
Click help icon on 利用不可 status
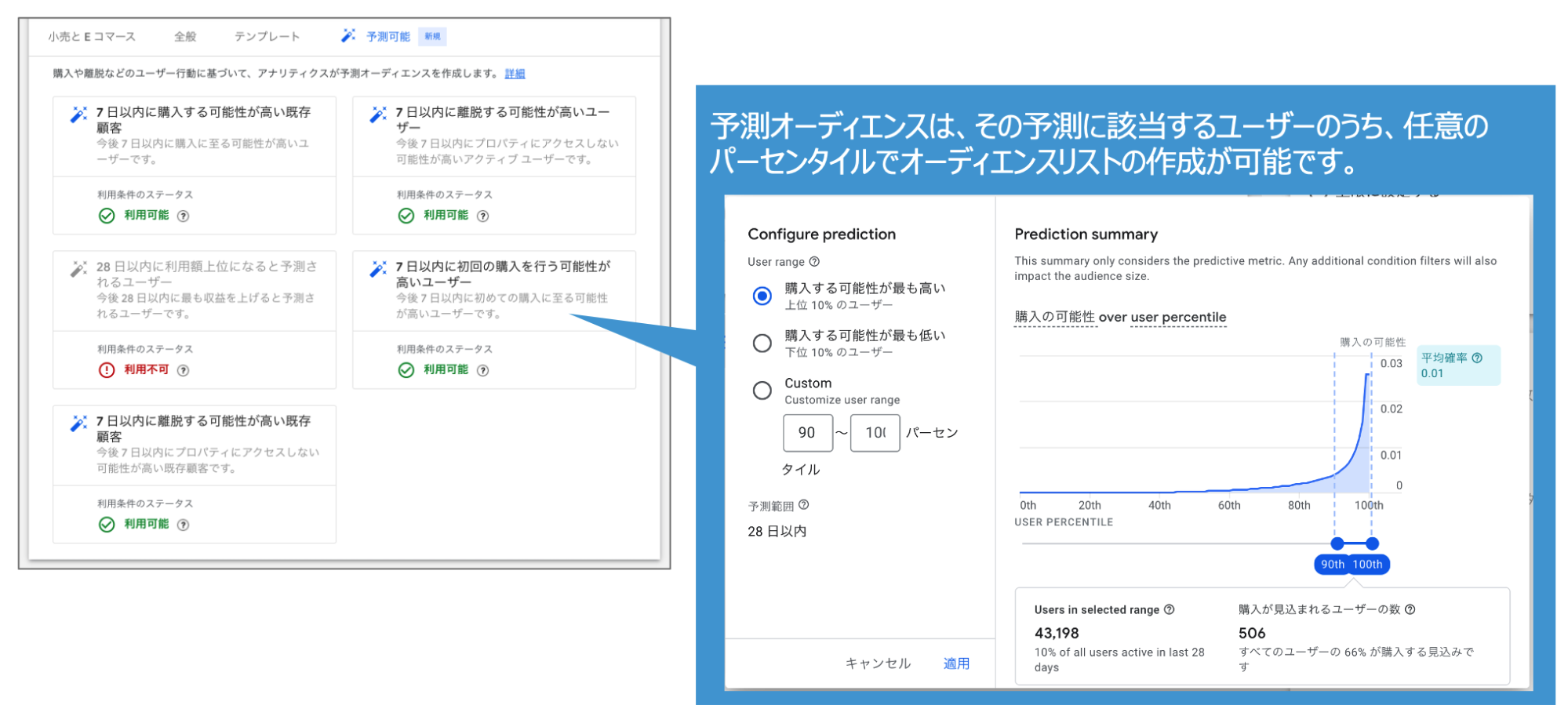point(183,370)
